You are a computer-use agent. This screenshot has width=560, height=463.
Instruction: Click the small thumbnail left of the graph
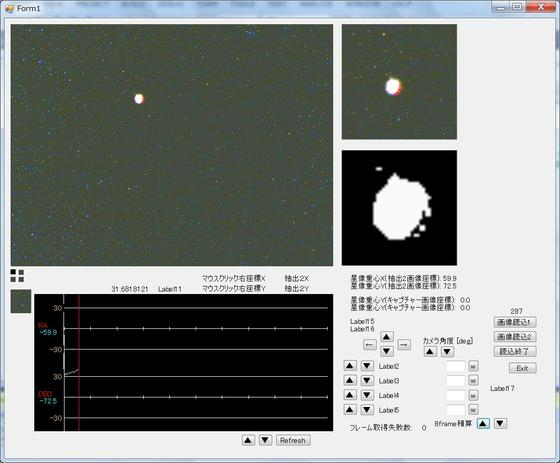coord(21,302)
